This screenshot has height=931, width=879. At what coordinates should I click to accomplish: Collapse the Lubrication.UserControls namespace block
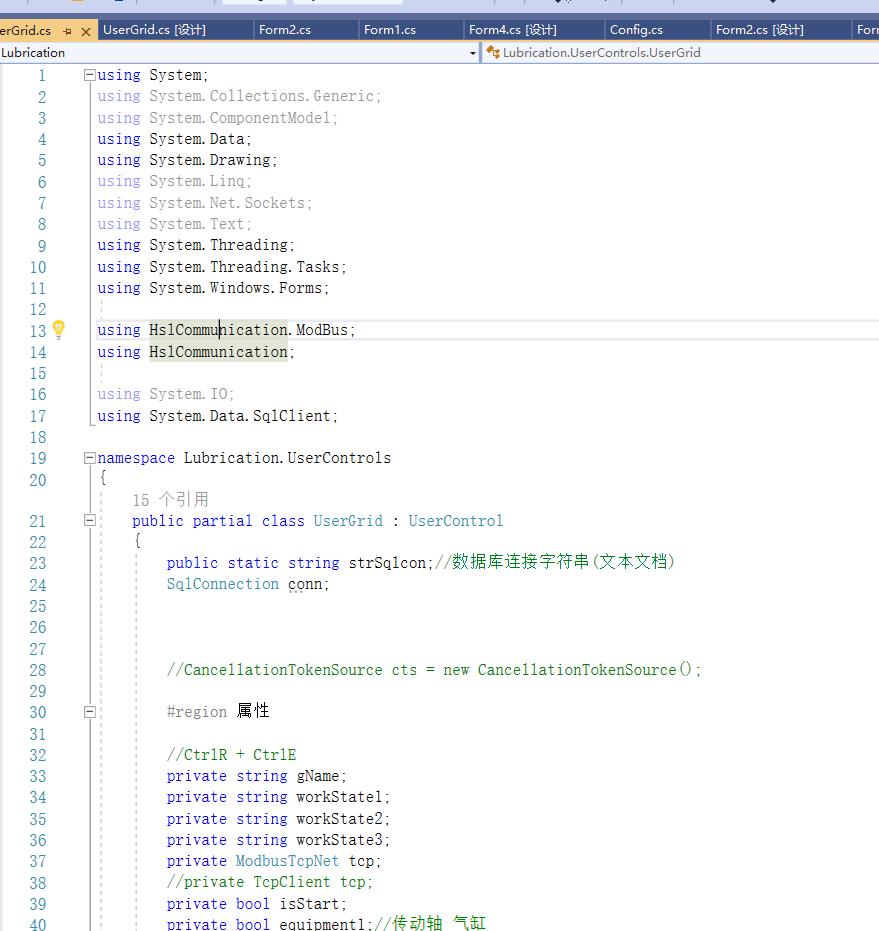(x=90, y=458)
